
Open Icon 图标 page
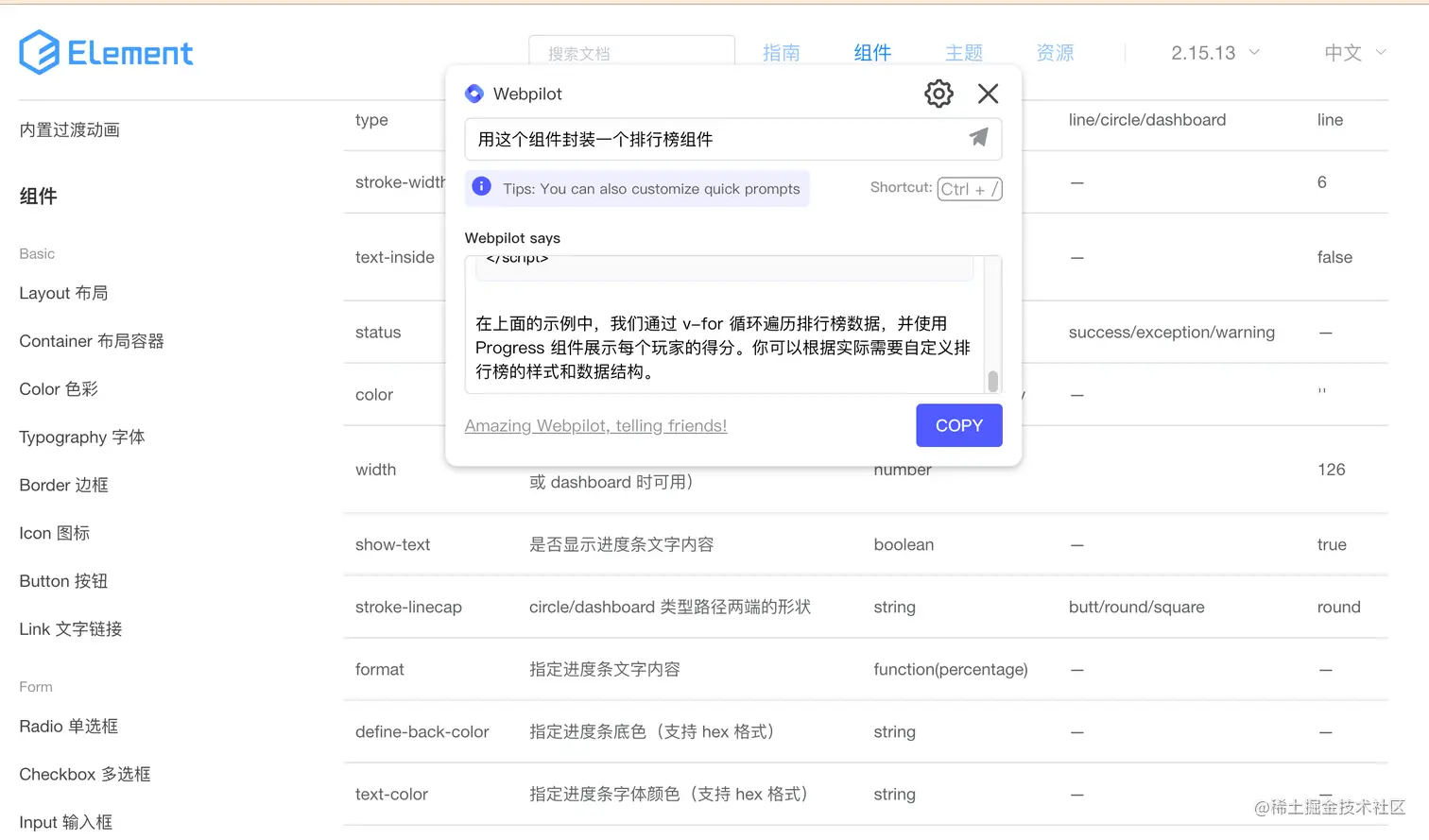(x=55, y=533)
